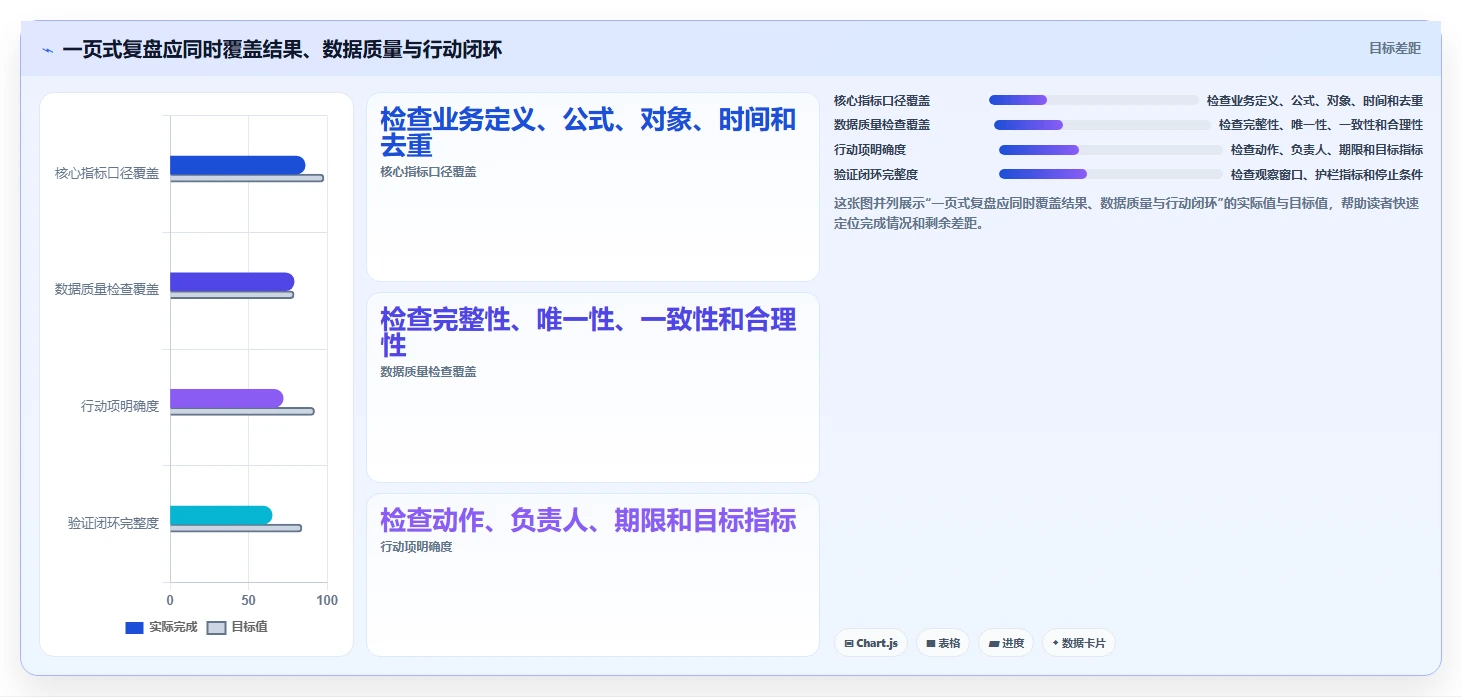Open the card headed 检查完整性、唯一性、一致性和合理性
This screenshot has height=697, width=1462.
[593, 387]
